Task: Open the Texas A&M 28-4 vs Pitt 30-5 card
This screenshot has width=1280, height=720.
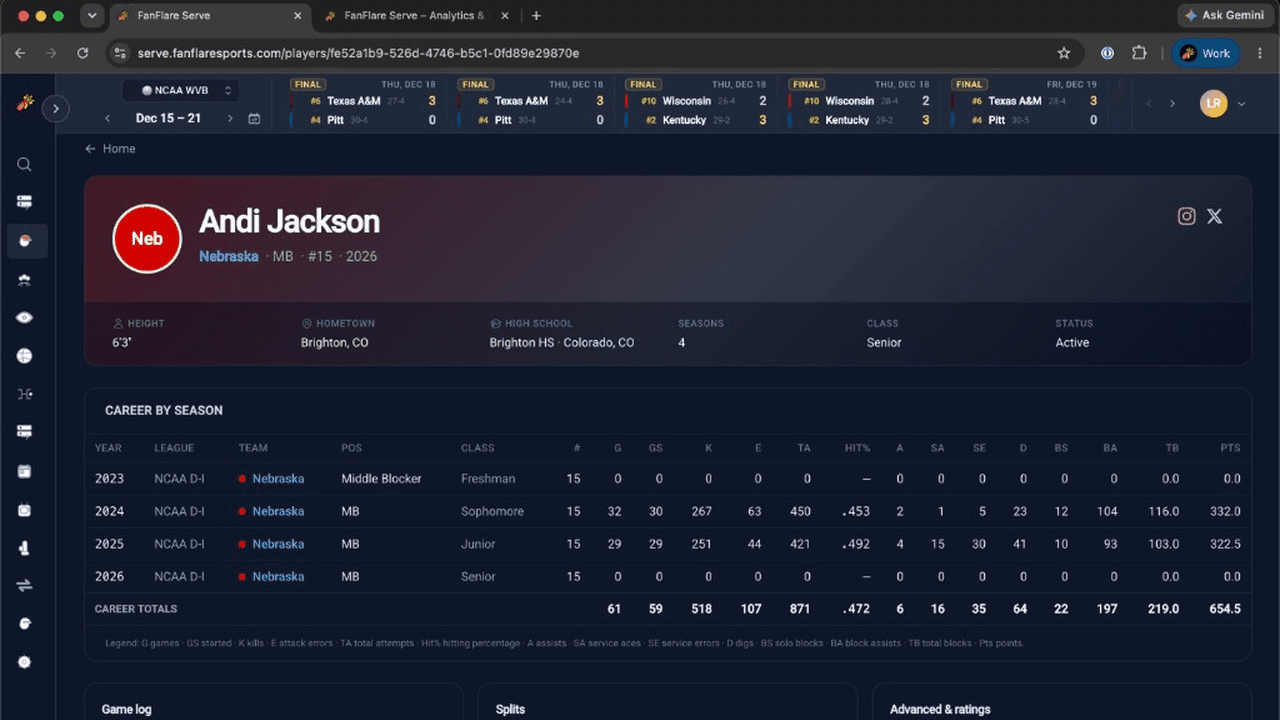Action: pos(1025,104)
